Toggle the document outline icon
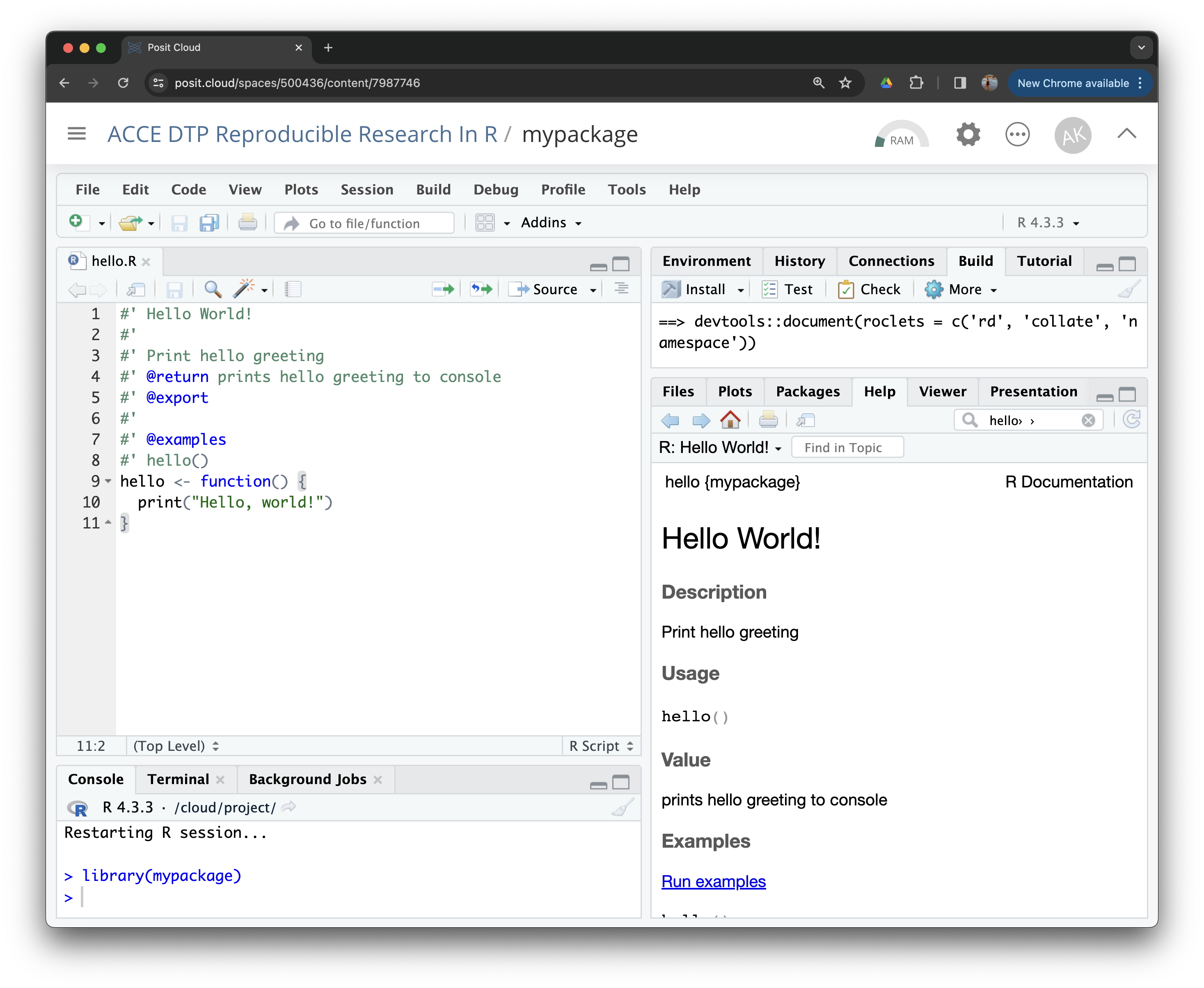This screenshot has height=988, width=1204. (x=621, y=288)
